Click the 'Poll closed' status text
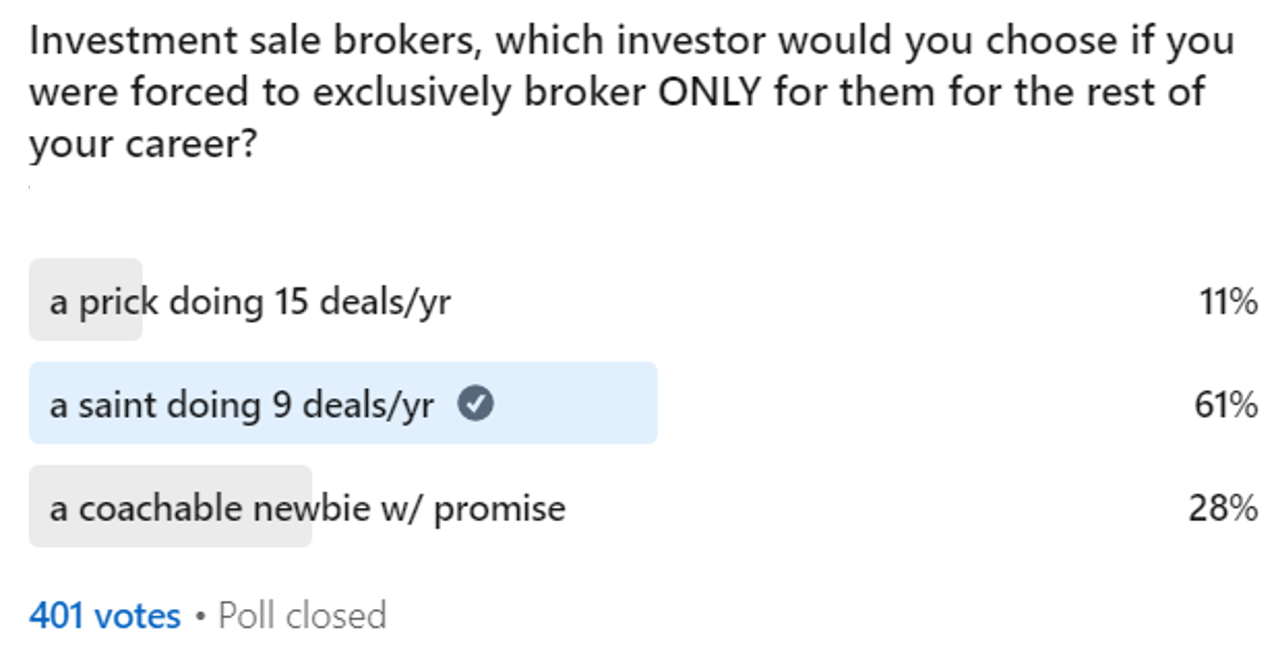 click(302, 615)
